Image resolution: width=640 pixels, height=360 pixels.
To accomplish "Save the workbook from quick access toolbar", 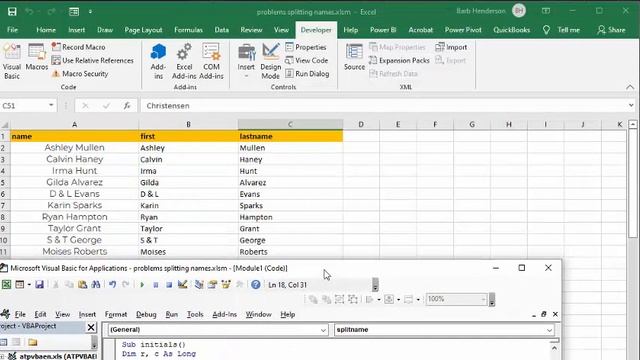I will [12, 11].
